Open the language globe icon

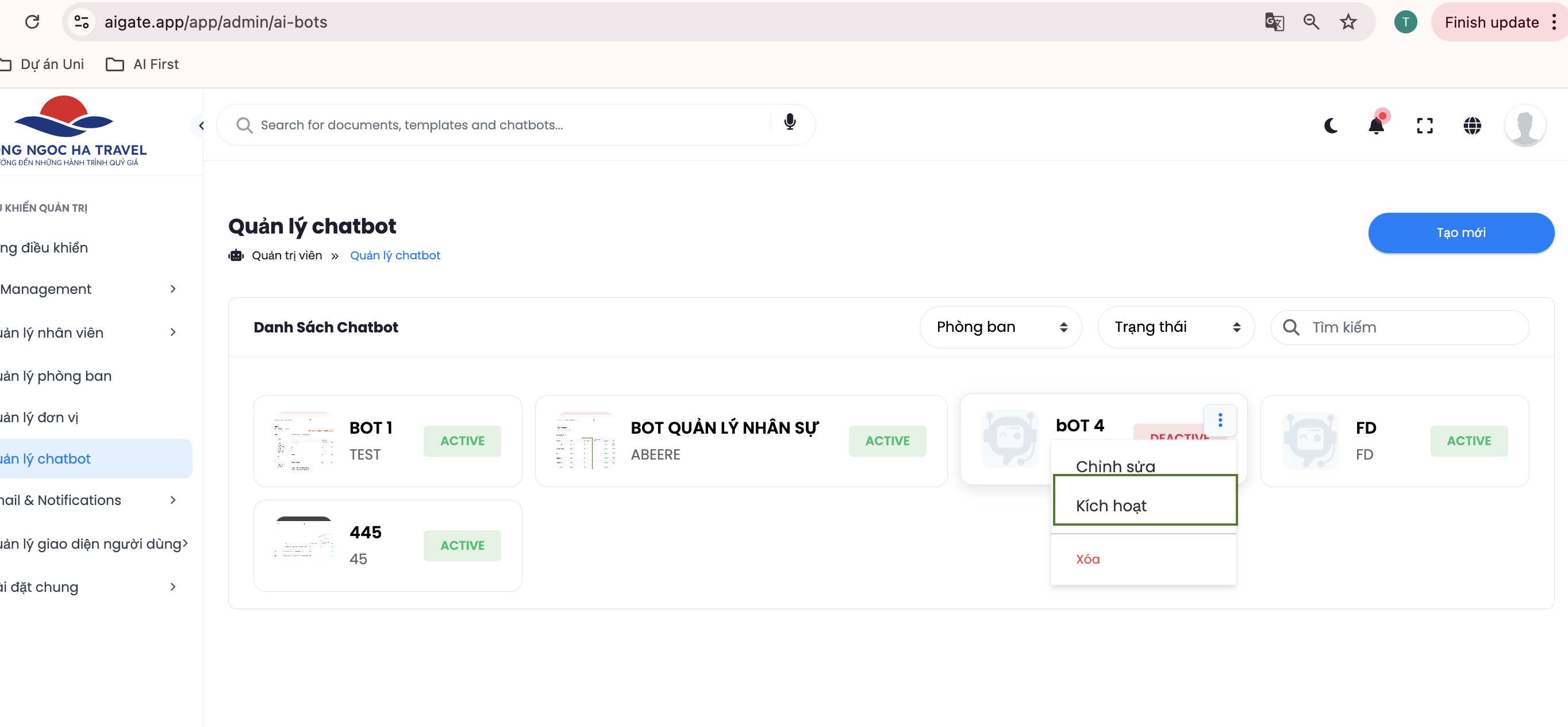tap(1472, 125)
